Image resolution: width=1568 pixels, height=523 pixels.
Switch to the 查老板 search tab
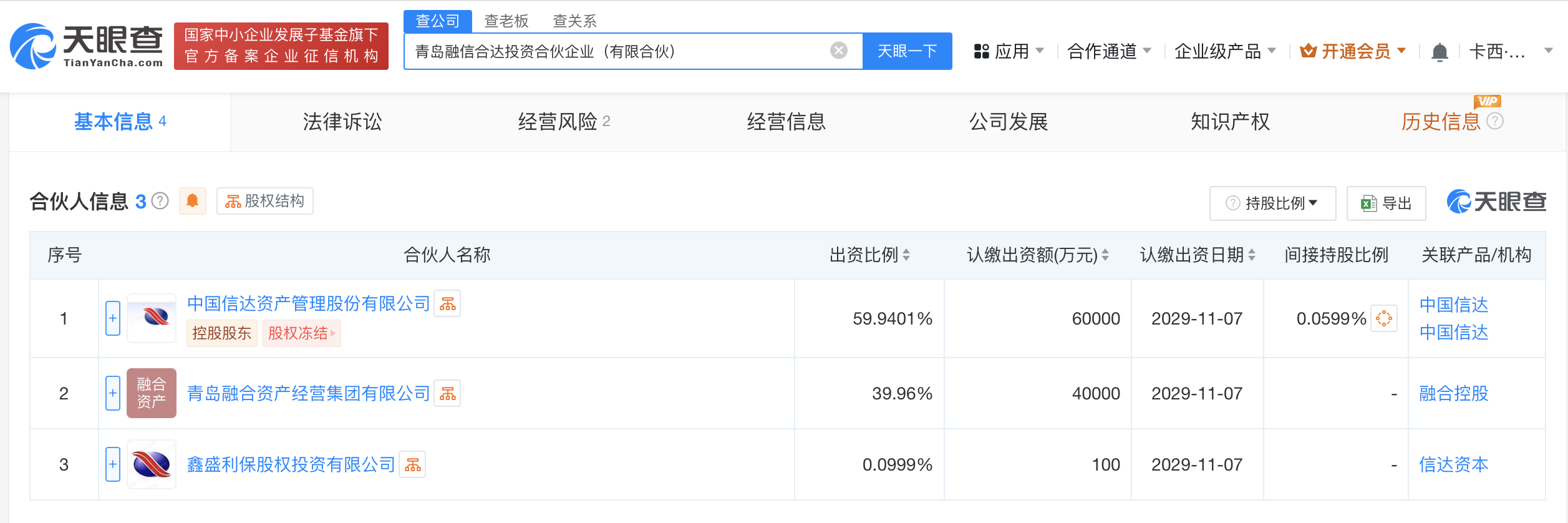[x=506, y=21]
